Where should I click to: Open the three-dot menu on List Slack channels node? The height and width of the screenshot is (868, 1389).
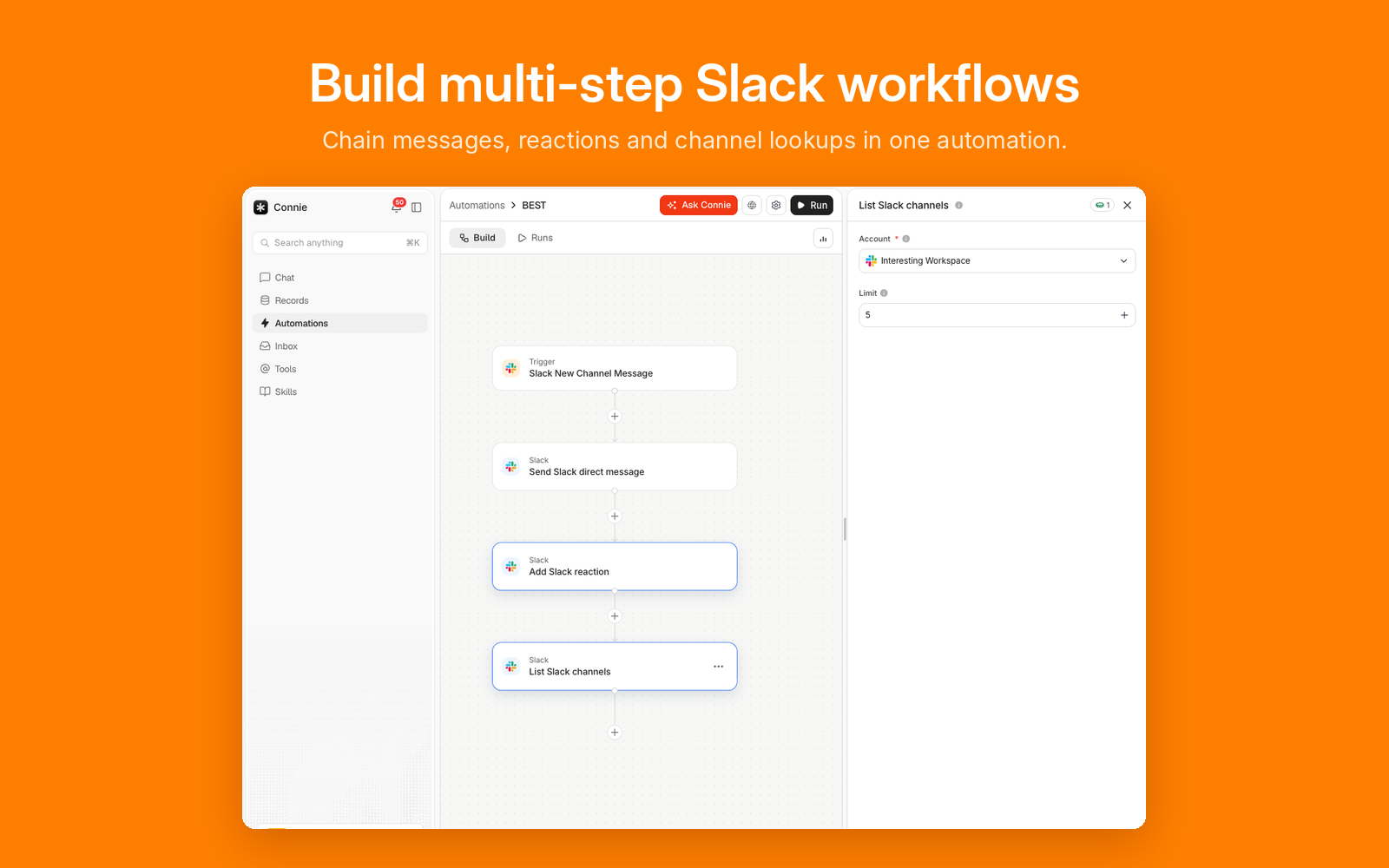click(719, 667)
